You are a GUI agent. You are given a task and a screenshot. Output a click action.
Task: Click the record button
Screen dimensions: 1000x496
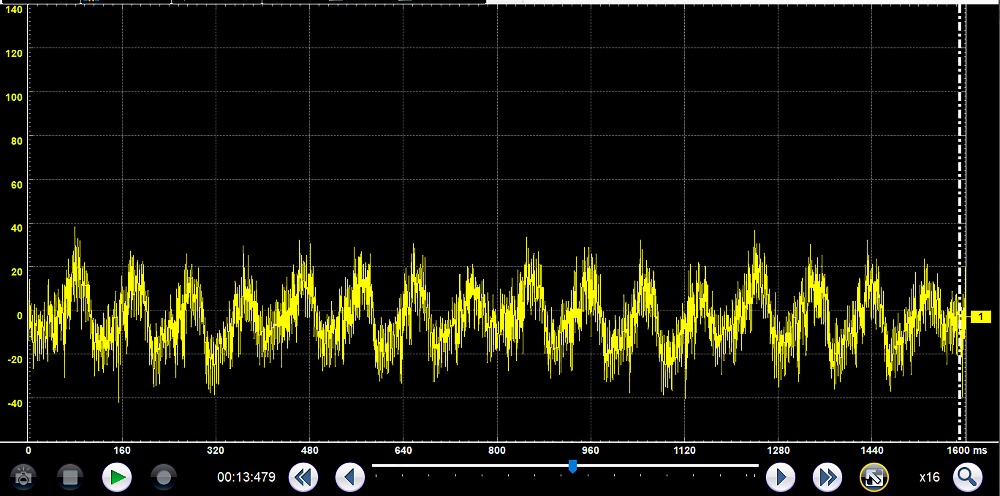[162, 477]
